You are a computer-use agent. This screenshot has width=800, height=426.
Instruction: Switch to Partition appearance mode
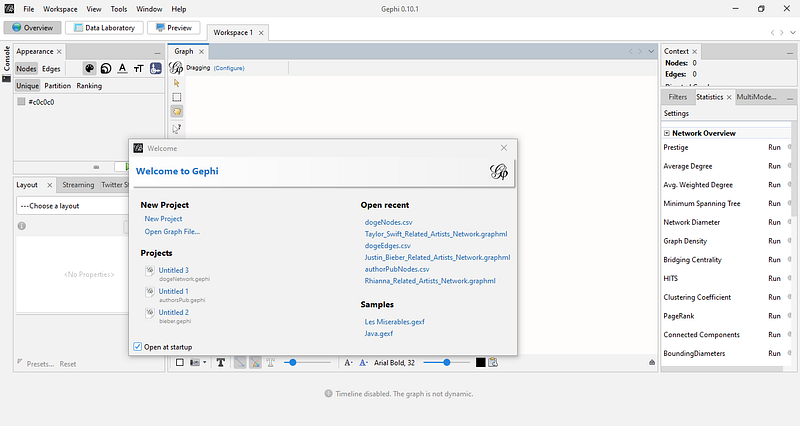pos(57,86)
